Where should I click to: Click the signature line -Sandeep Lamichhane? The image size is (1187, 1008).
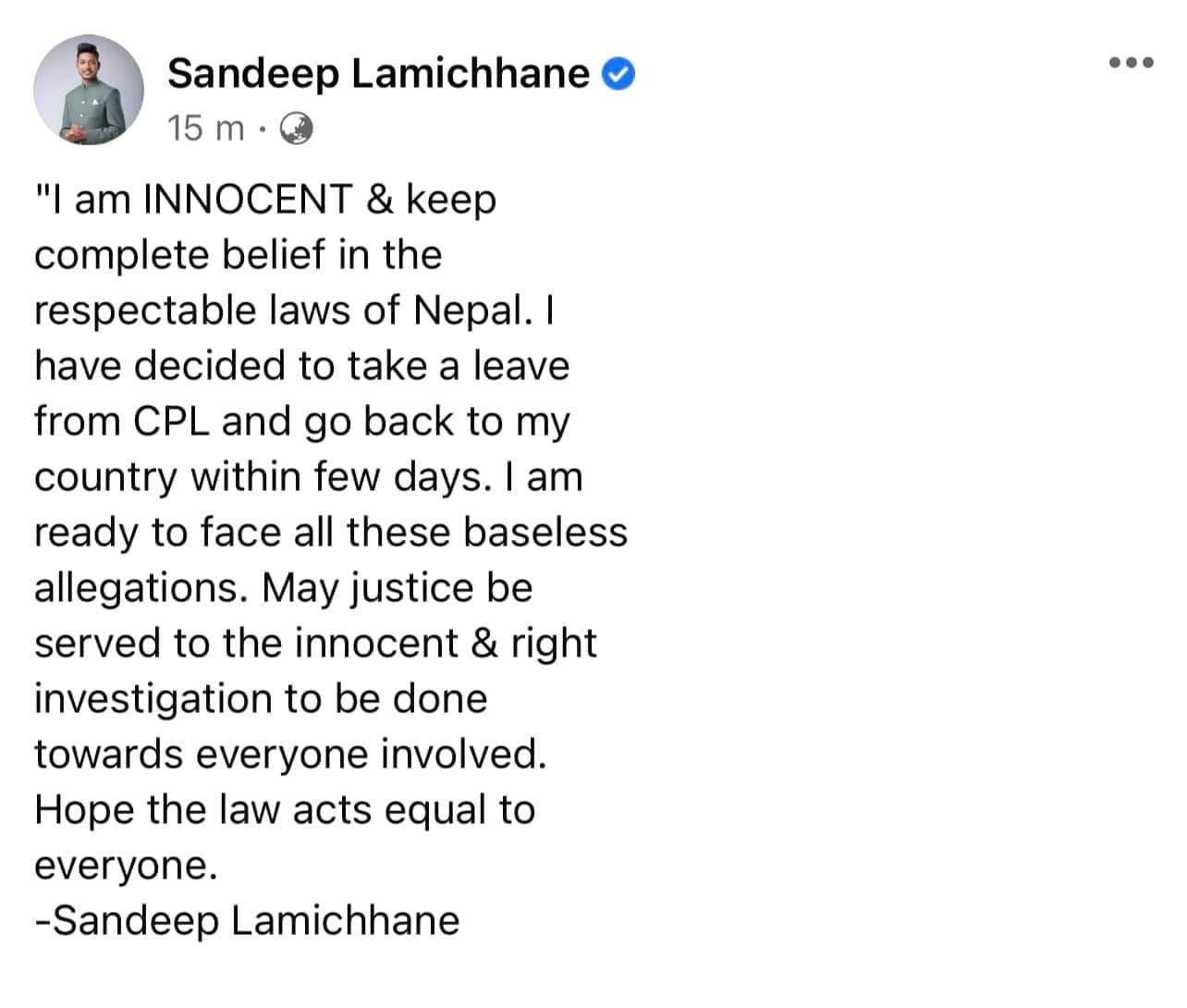pos(247,920)
